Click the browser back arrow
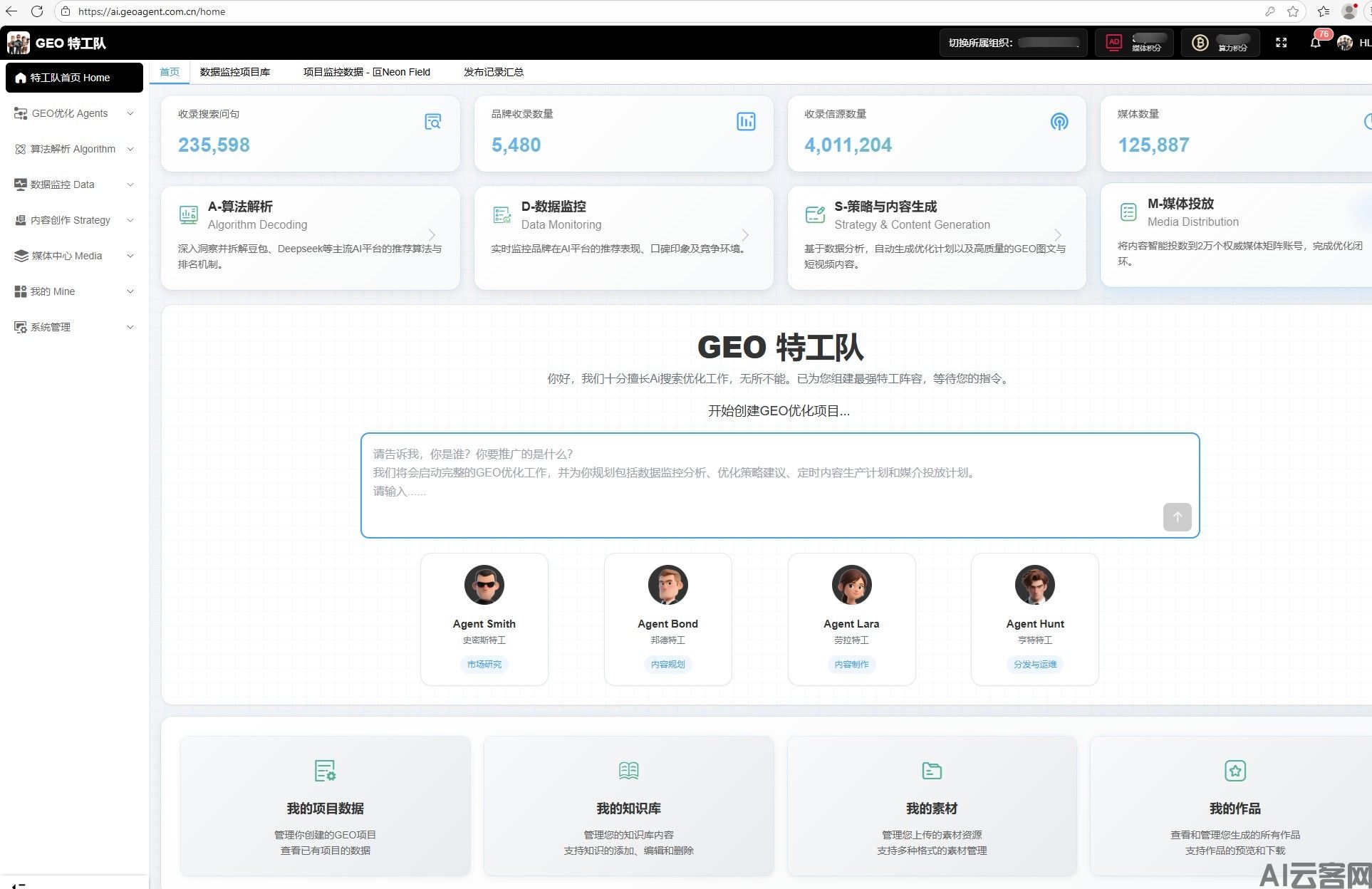Screen dimensions: 1372x889 (11, 11)
